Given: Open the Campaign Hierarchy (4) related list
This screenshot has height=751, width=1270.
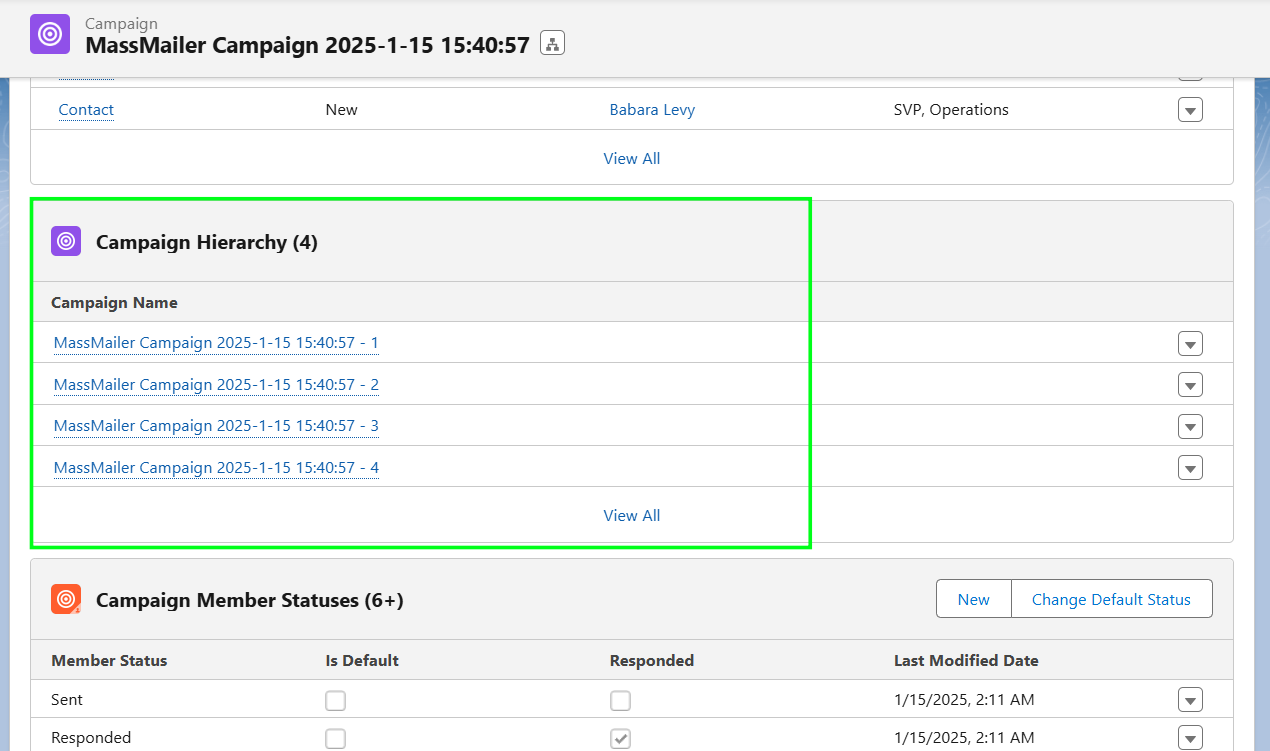Looking at the screenshot, I should click(207, 242).
